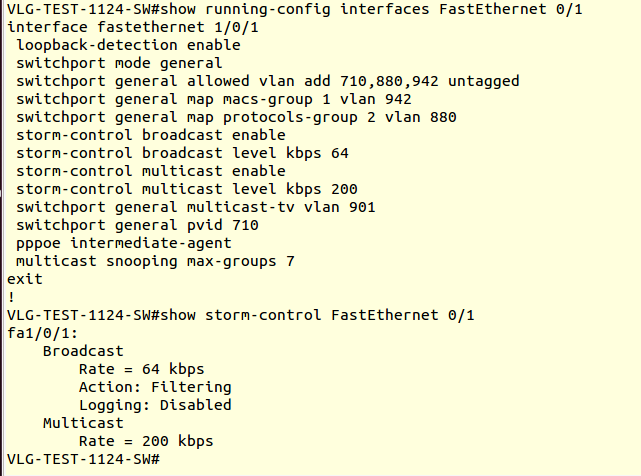
Task: Click the 'storm-control multicast enable' line
Action: pos(151,171)
